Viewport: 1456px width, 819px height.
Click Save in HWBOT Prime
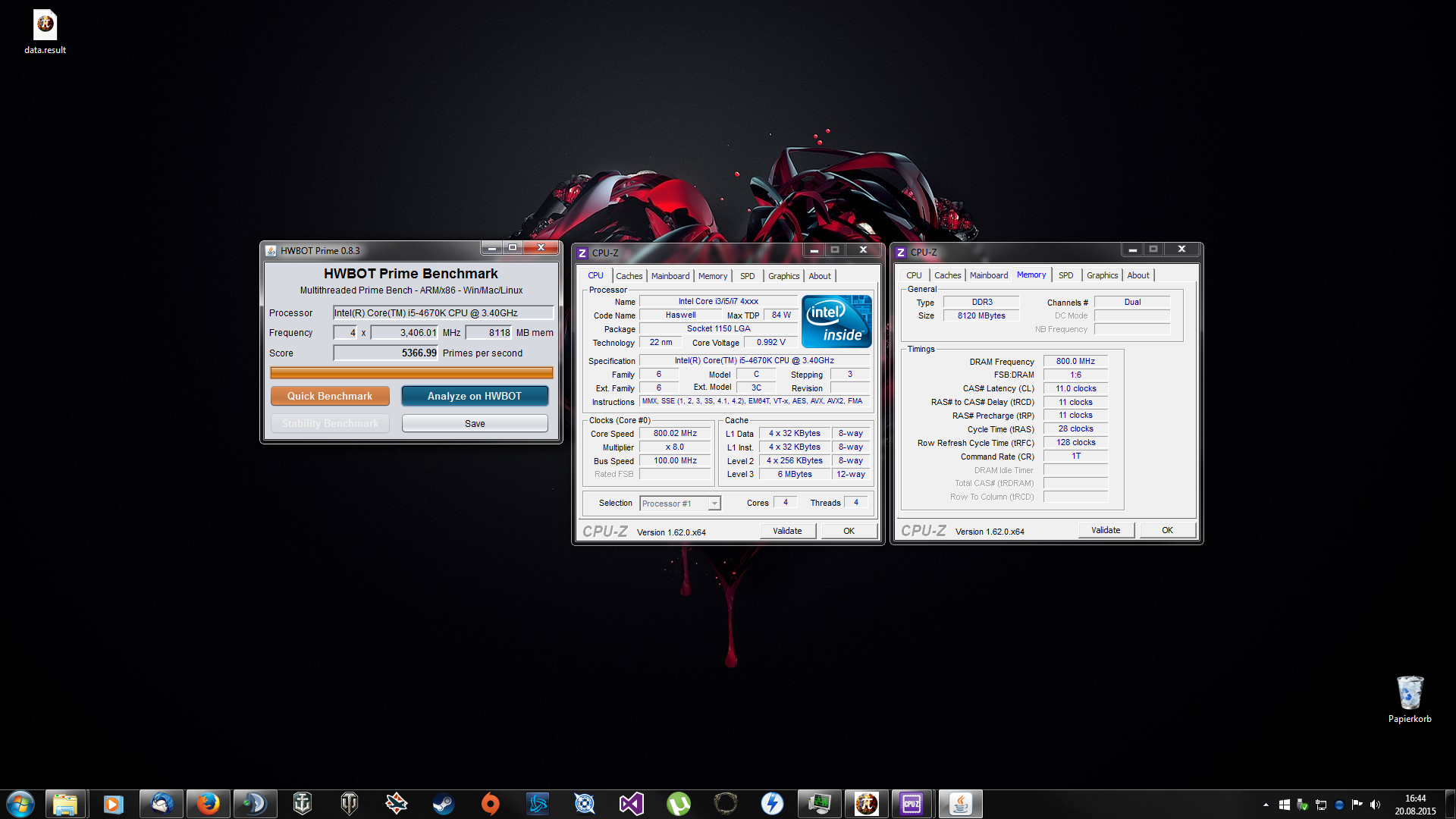coord(475,423)
